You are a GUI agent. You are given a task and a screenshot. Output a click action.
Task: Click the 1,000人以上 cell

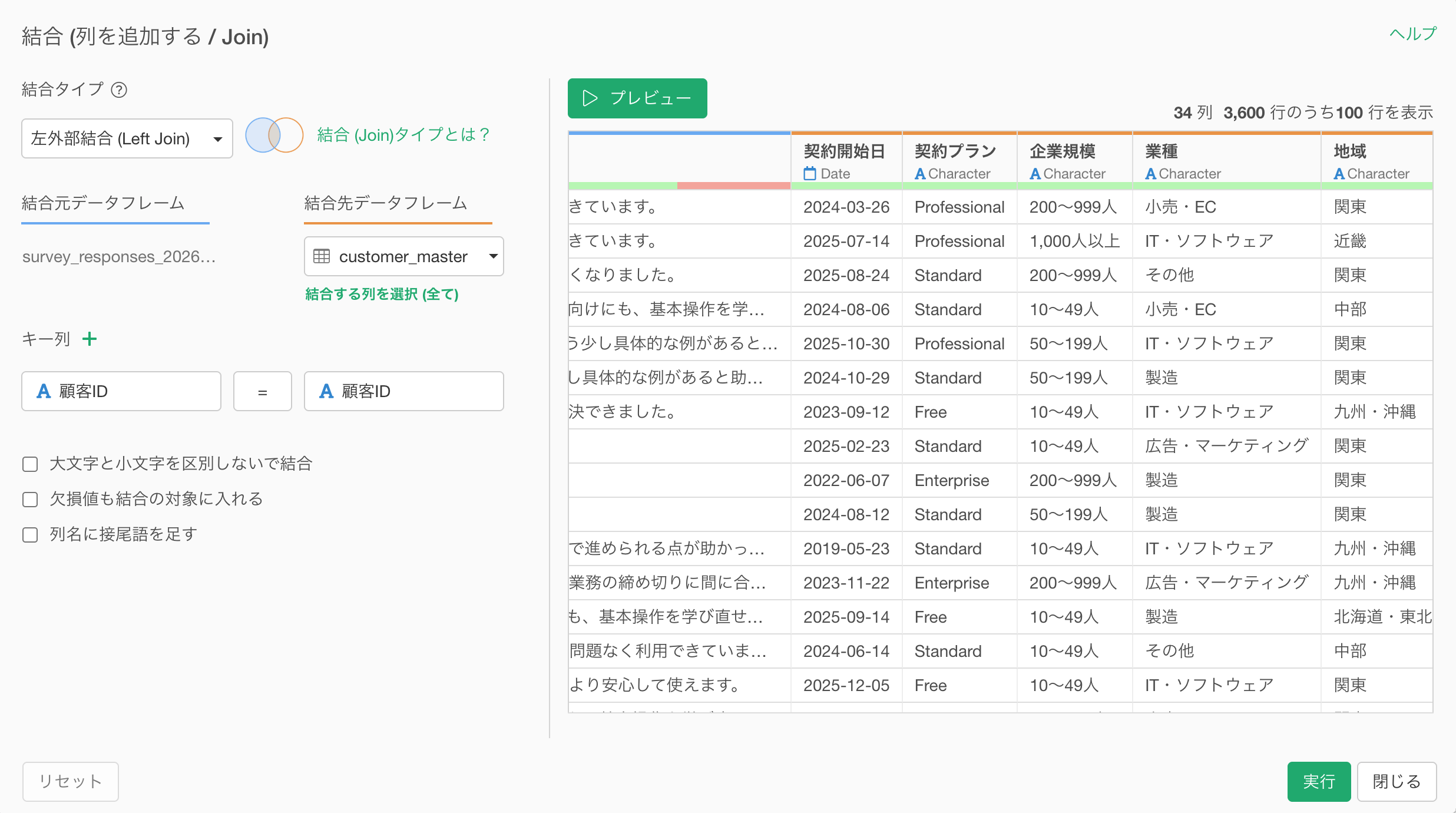(x=1075, y=241)
